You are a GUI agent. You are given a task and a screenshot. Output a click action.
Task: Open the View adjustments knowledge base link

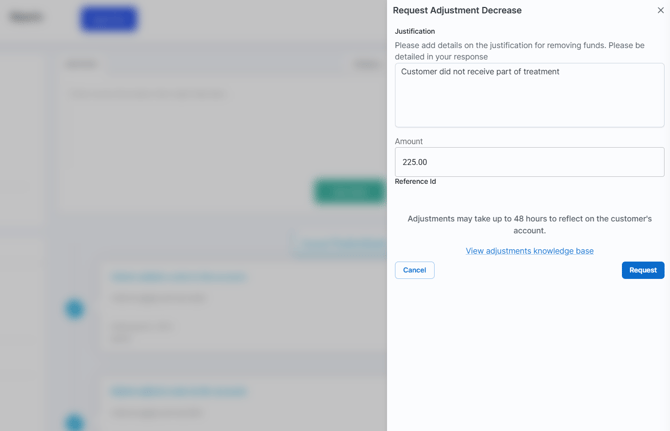pyautogui.click(x=529, y=251)
